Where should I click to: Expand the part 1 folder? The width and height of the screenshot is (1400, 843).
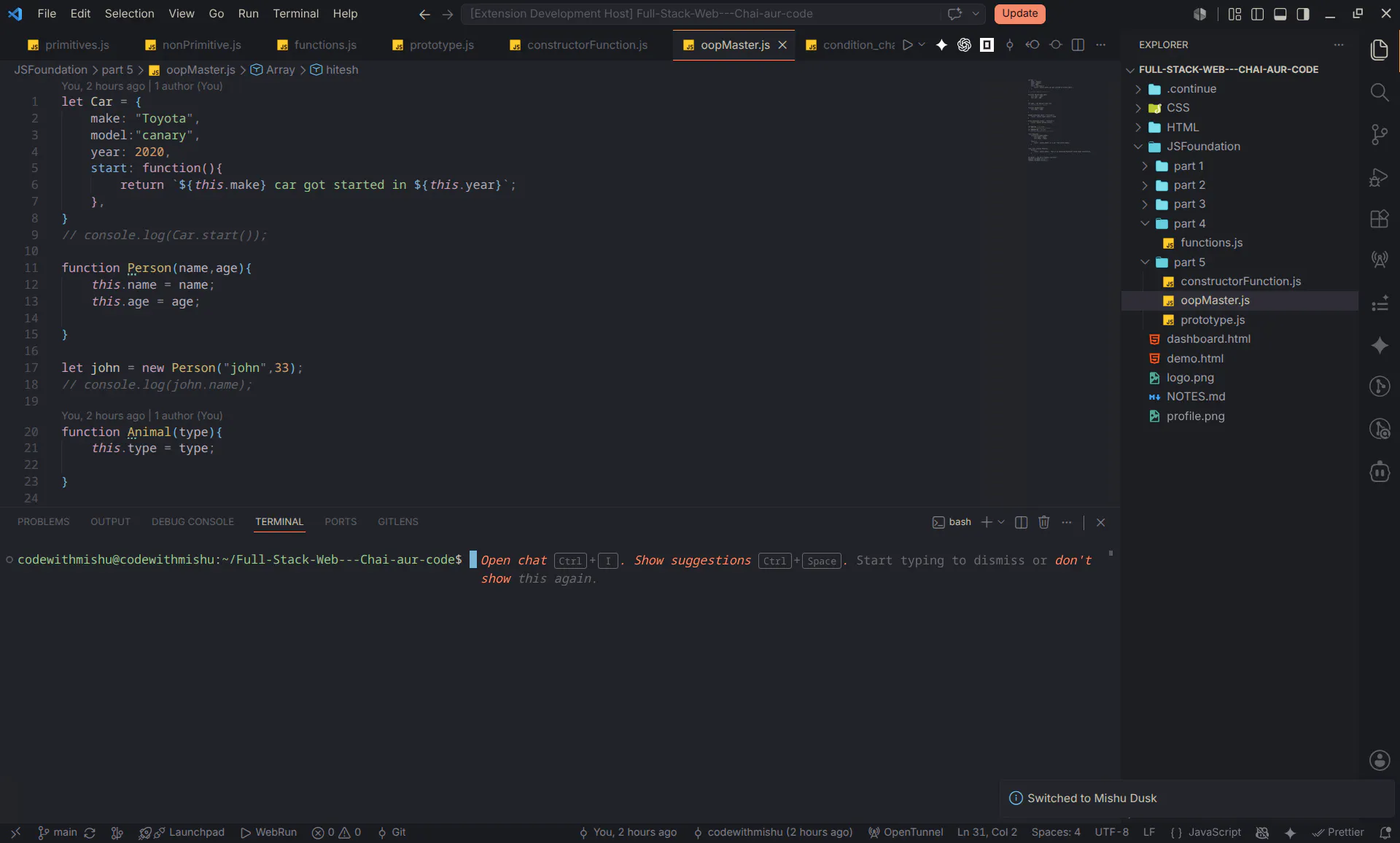coord(1145,166)
